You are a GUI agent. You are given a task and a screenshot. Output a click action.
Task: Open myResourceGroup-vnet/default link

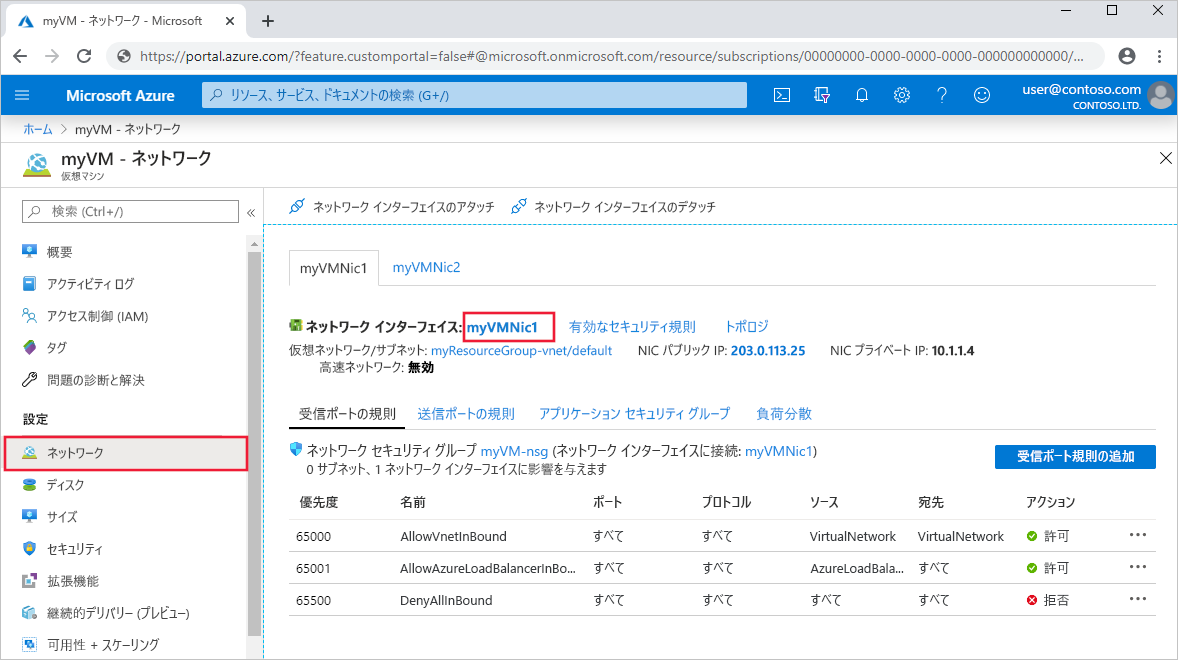[x=521, y=351]
